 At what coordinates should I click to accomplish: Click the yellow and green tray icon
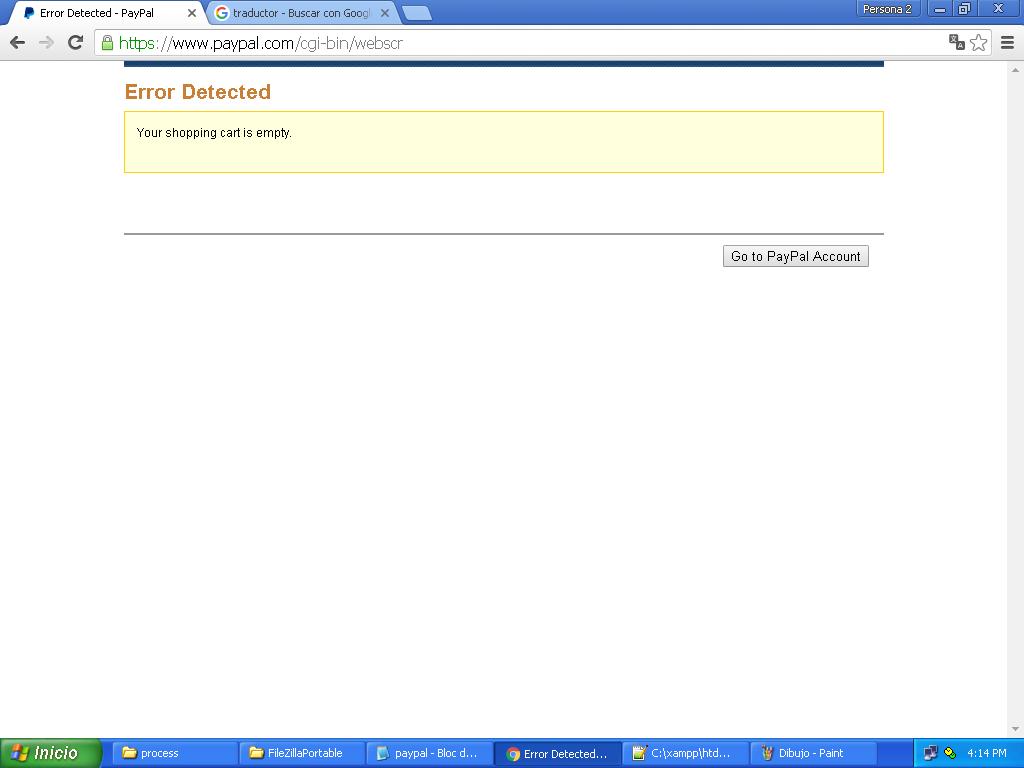(x=950, y=753)
